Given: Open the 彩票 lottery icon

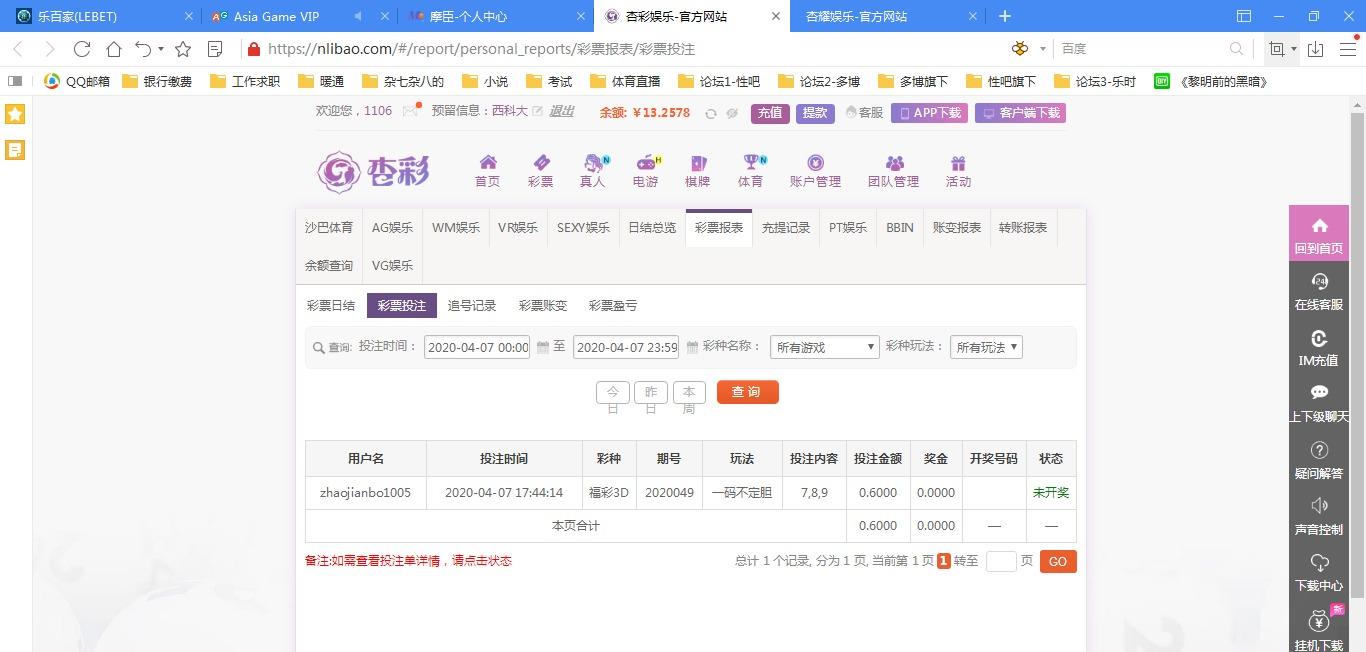Looking at the screenshot, I should [540, 163].
